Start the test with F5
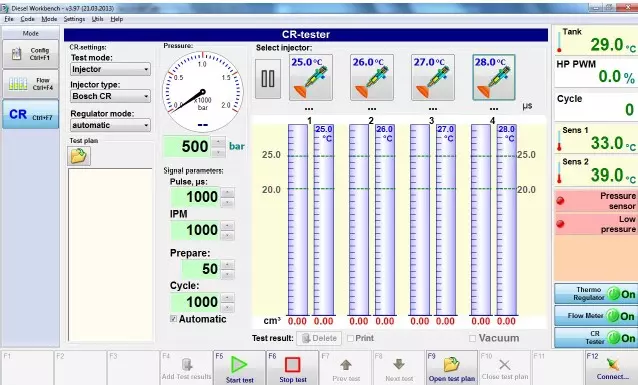 click(239, 368)
